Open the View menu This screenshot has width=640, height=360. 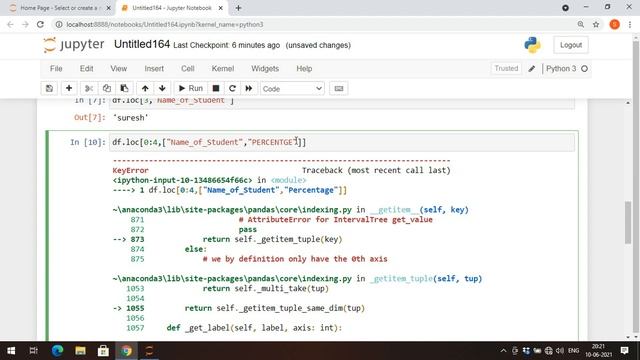click(118, 69)
